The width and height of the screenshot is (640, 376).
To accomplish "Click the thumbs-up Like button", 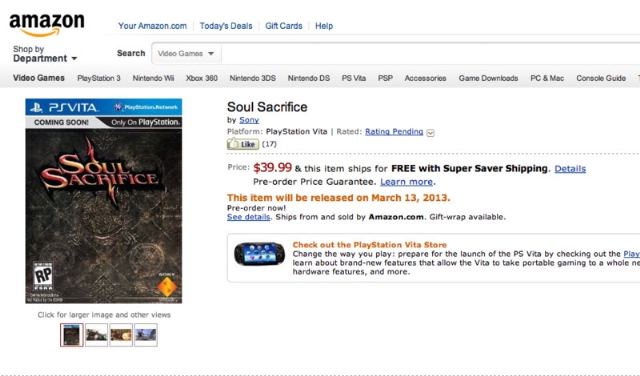I will click(x=243, y=144).
